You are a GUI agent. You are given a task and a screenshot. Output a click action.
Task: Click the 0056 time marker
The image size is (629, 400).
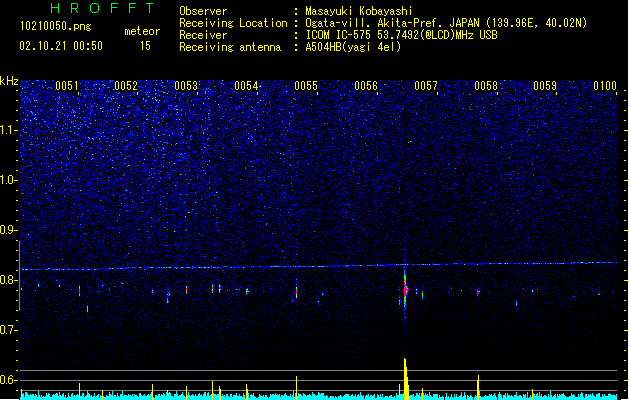[366, 86]
